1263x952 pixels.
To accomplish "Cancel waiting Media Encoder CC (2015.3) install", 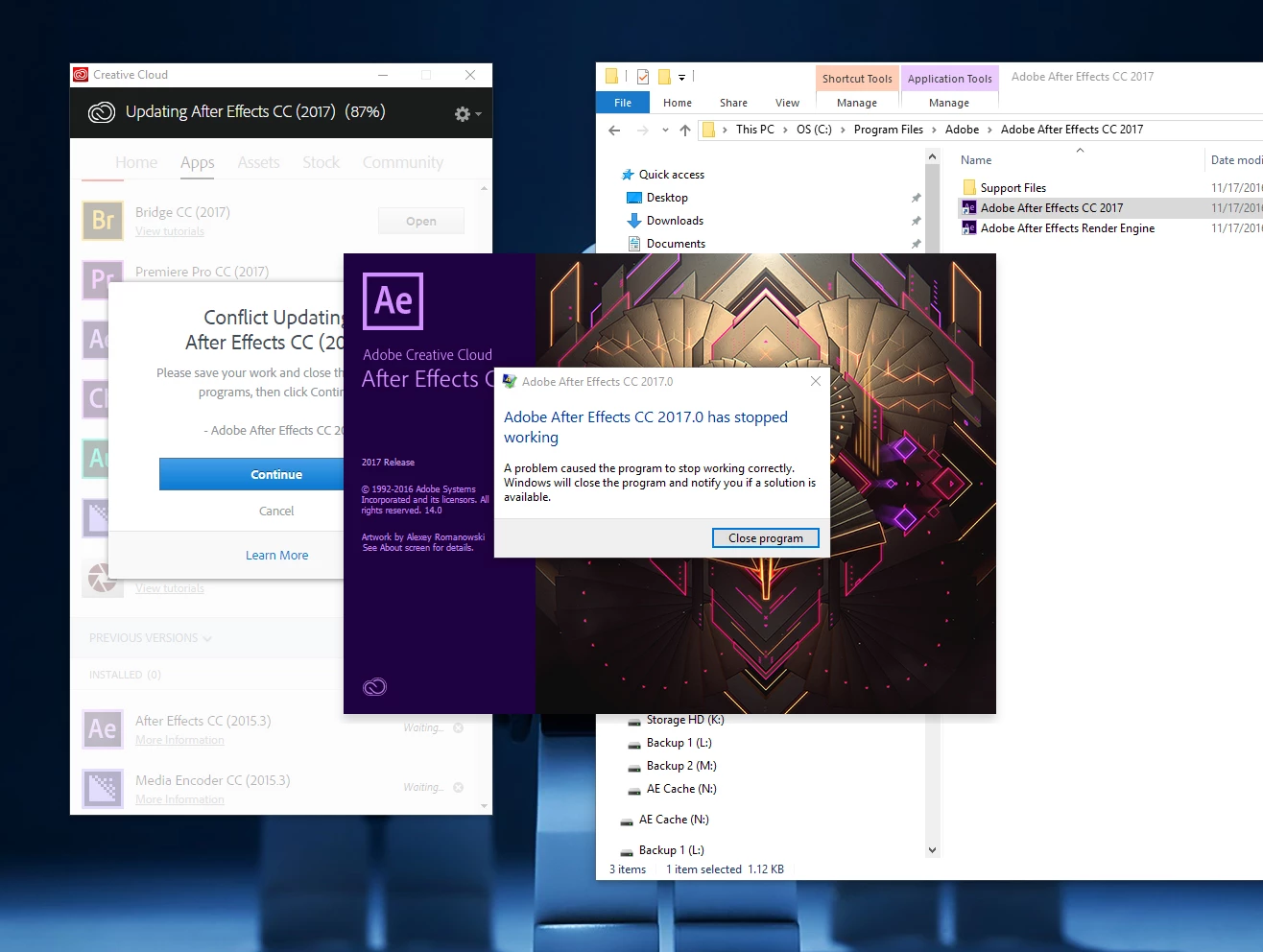I will (458, 787).
